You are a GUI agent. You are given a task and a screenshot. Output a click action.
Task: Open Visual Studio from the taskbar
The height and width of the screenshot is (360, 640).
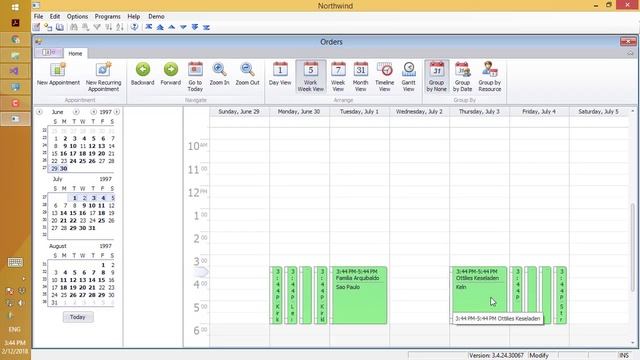[16, 71]
